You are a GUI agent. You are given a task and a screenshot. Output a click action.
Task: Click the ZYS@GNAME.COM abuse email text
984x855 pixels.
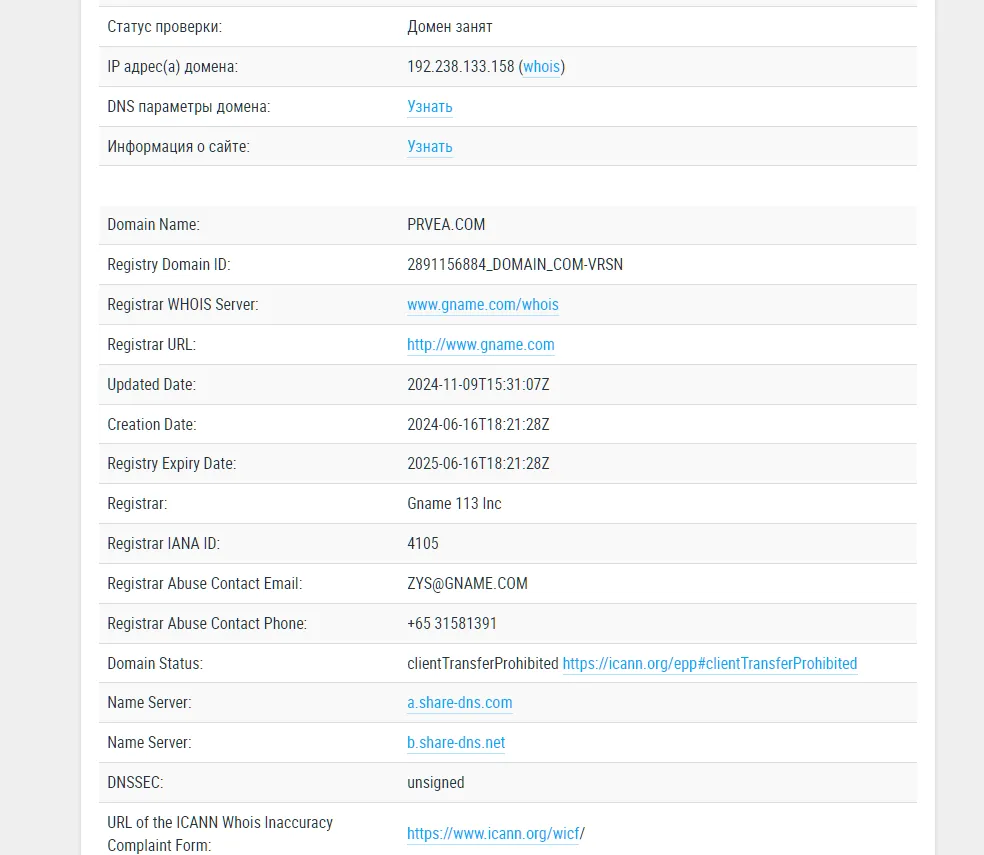468,583
